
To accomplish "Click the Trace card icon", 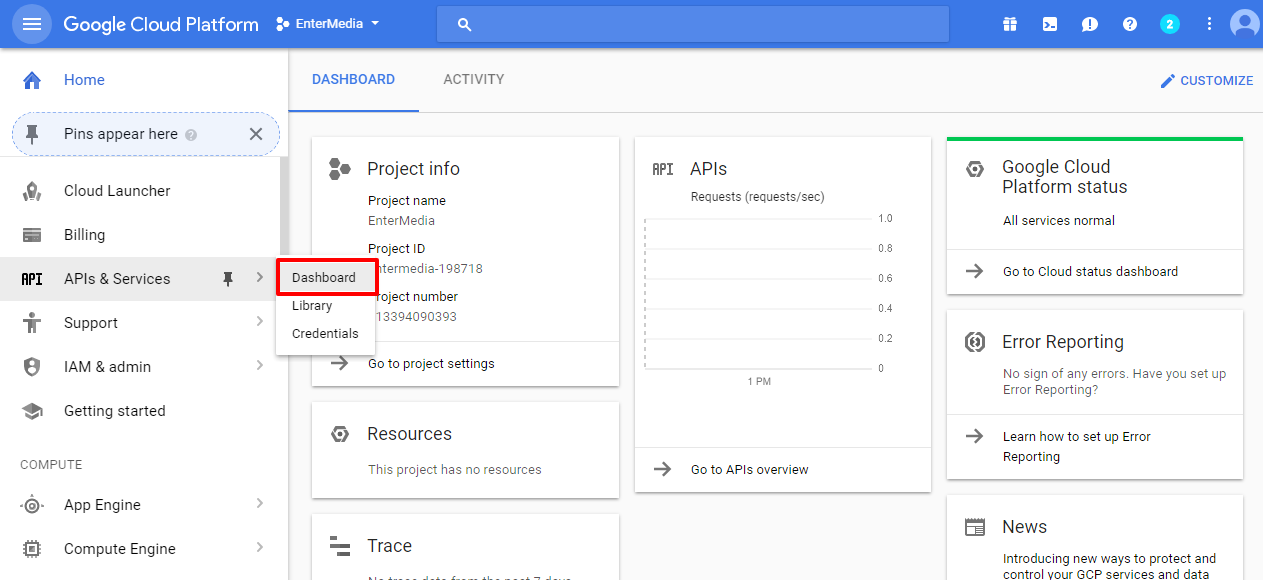I will coord(340,546).
